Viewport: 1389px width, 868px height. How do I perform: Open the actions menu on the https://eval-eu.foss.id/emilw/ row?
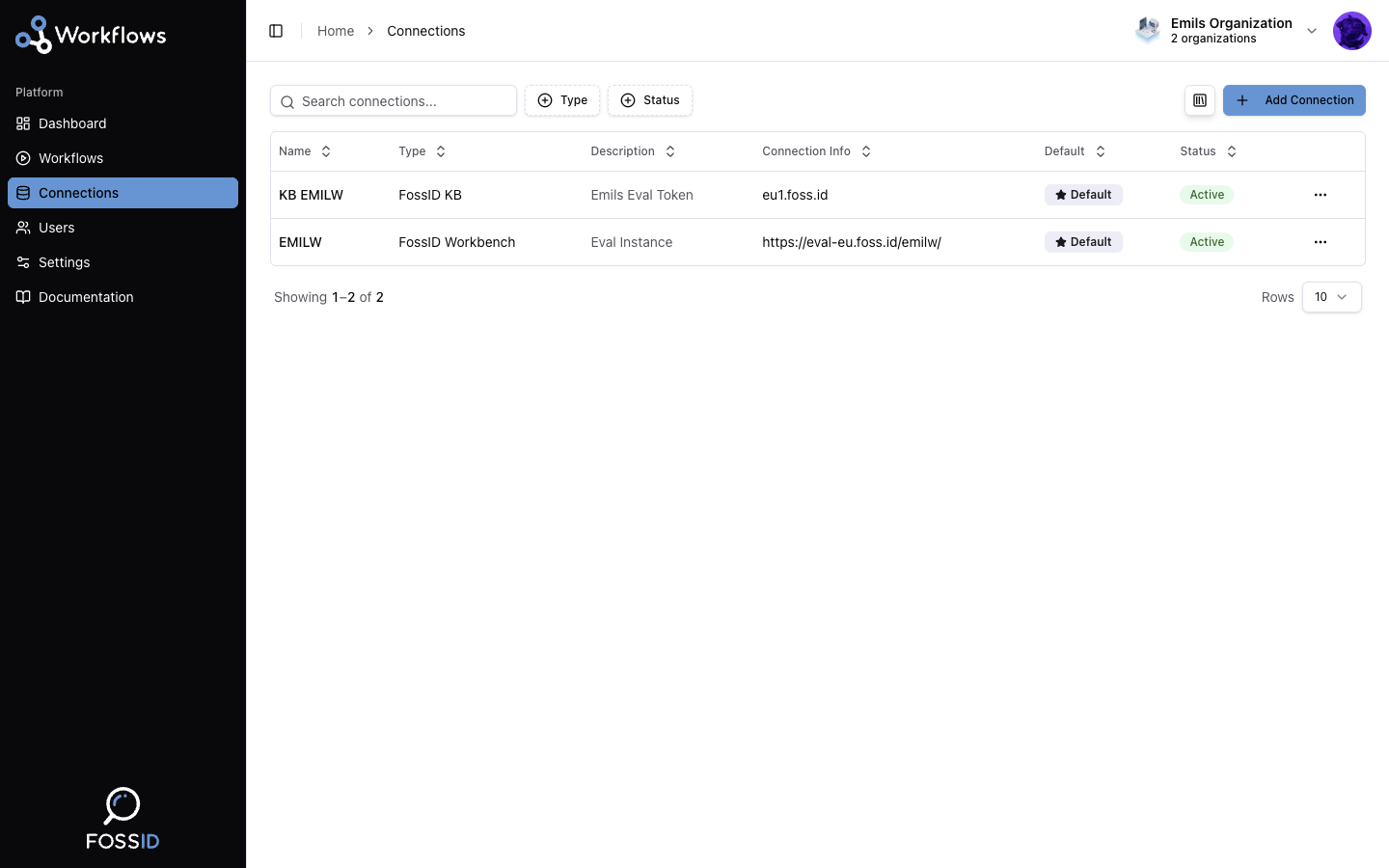(x=1321, y=242)
